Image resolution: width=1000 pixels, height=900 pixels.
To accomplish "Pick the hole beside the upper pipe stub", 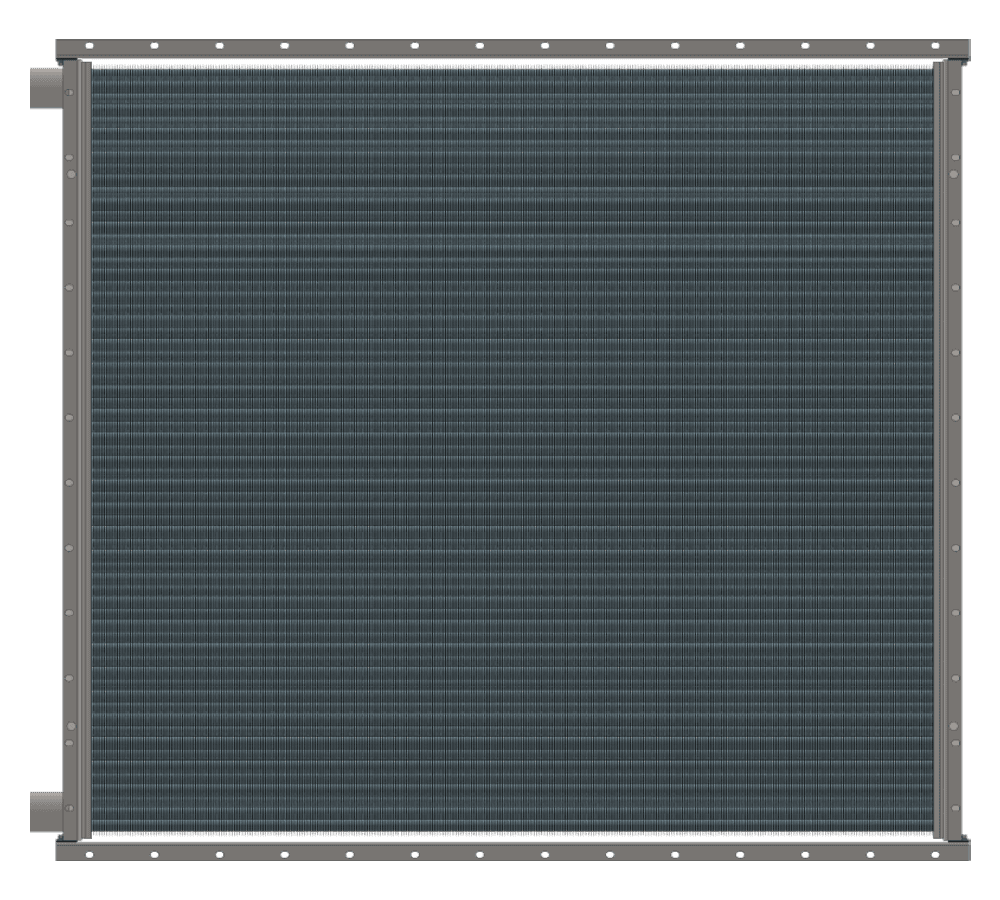I will point(70,92).
